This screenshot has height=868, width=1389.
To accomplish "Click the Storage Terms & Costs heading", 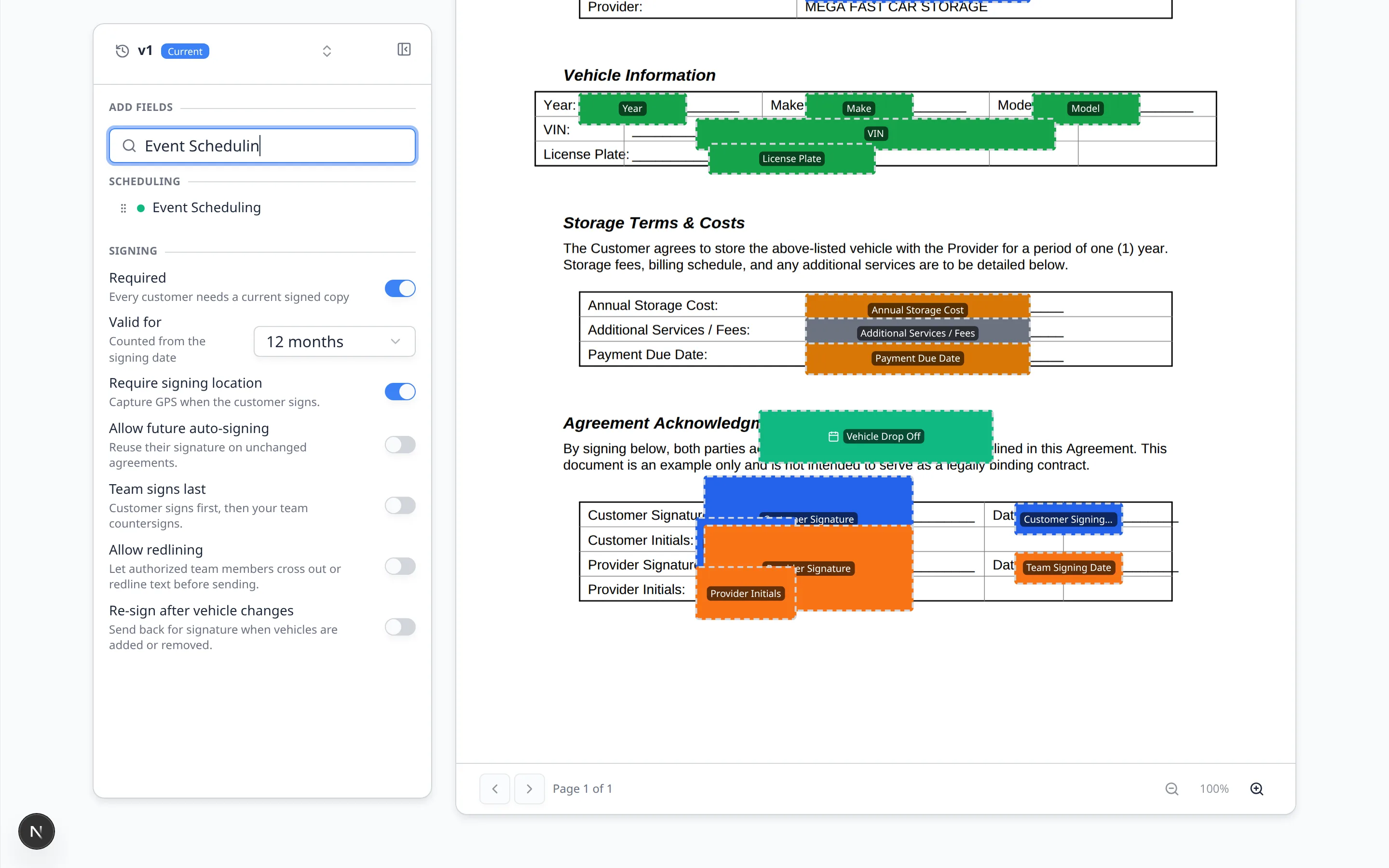I will [653, 223].
